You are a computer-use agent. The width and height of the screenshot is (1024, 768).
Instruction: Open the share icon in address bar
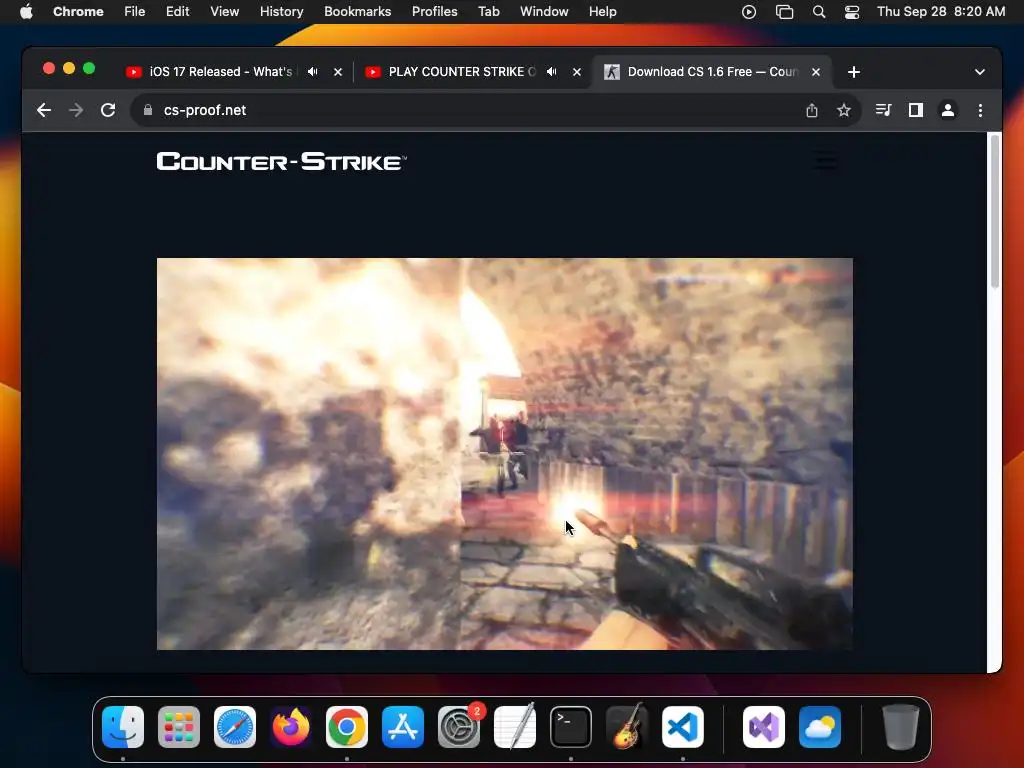[x=812, y=110]
